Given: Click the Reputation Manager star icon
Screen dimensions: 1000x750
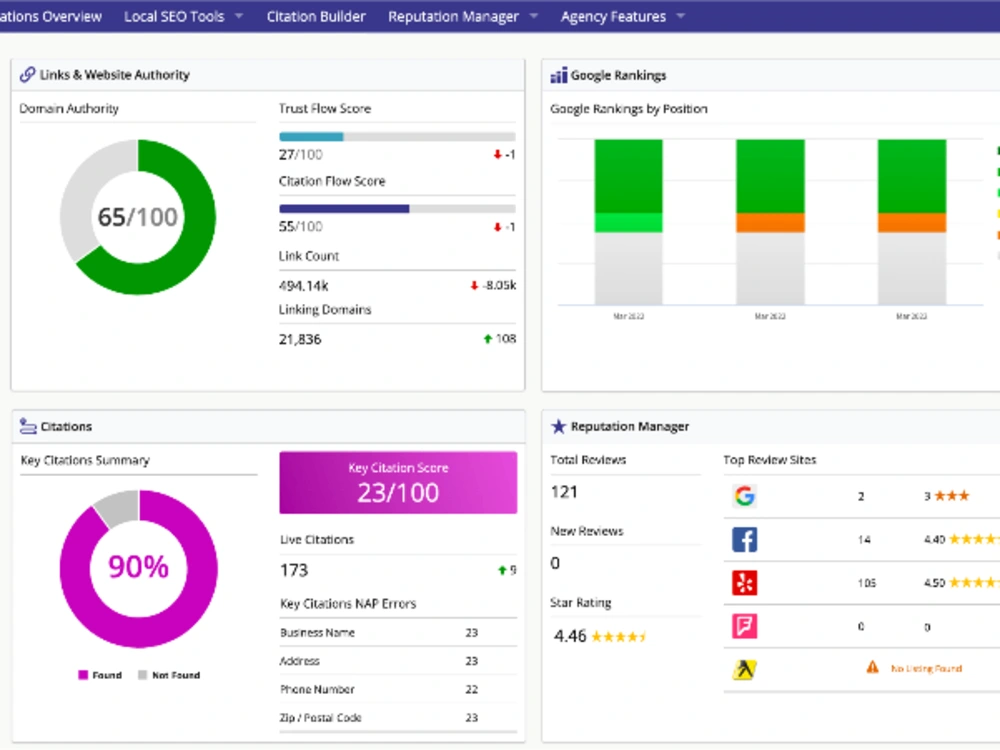Looking at the screenshot, I should click(559, 426).
